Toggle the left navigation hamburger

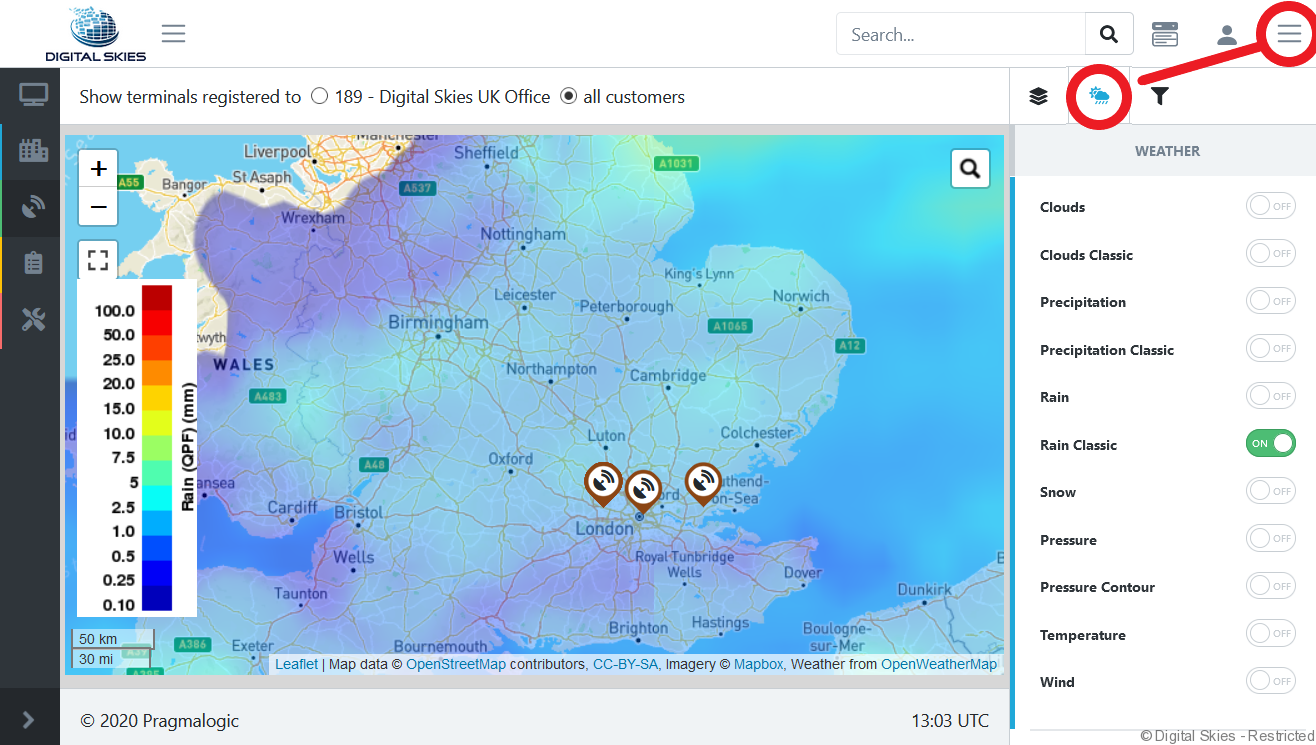click(174, 34)
